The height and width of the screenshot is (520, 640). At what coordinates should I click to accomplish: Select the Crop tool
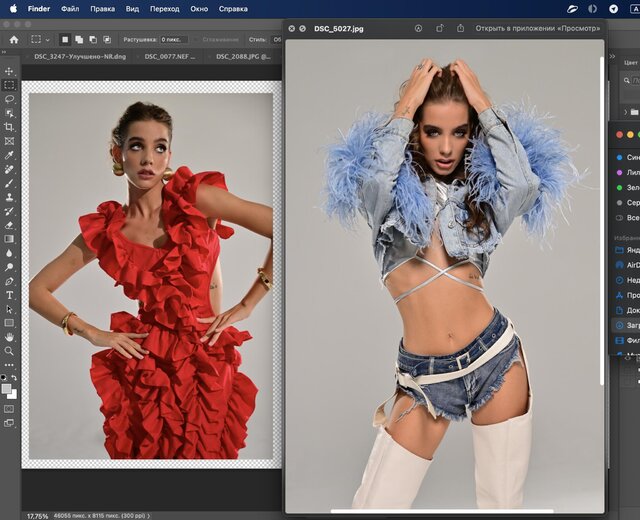click(x=9, y=127)
